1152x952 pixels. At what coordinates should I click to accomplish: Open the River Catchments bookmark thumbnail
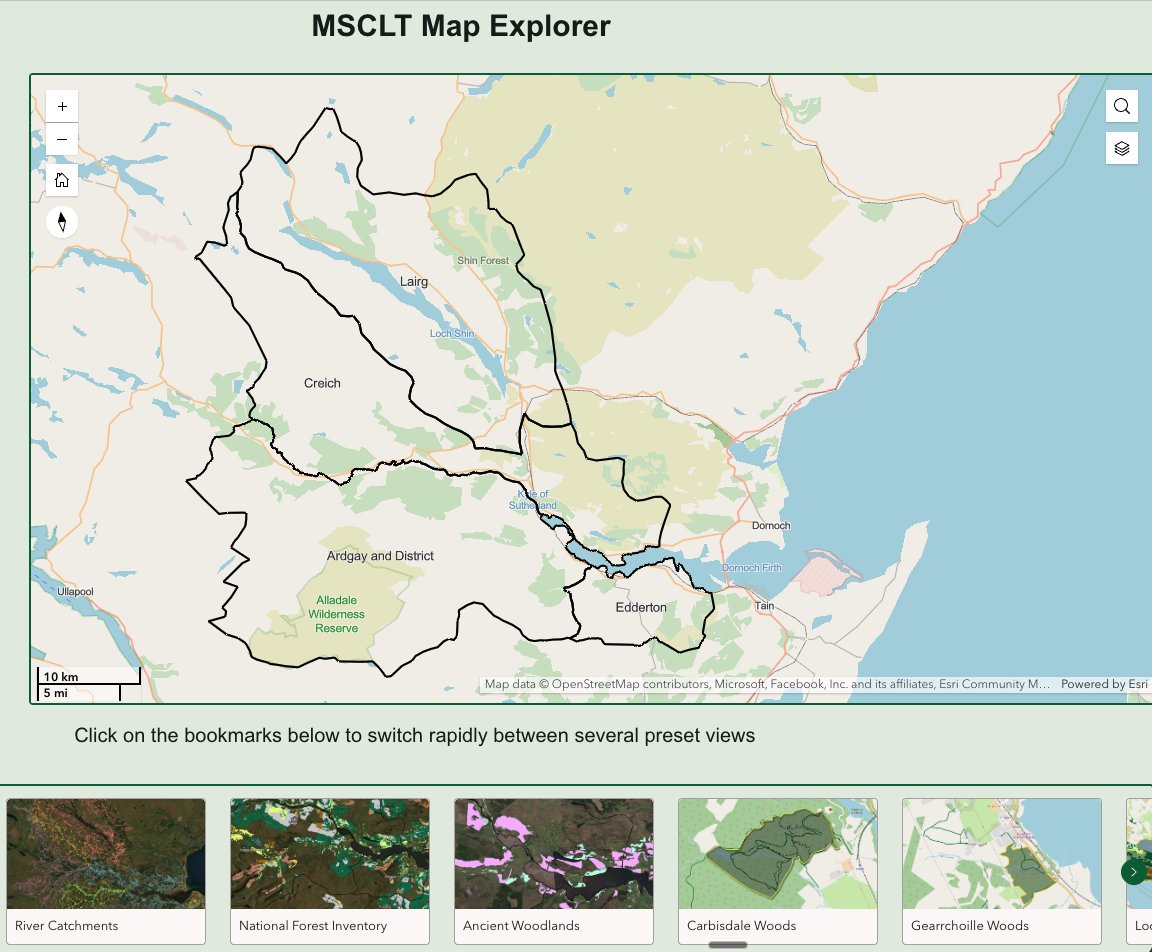click(x=106, y=854)
